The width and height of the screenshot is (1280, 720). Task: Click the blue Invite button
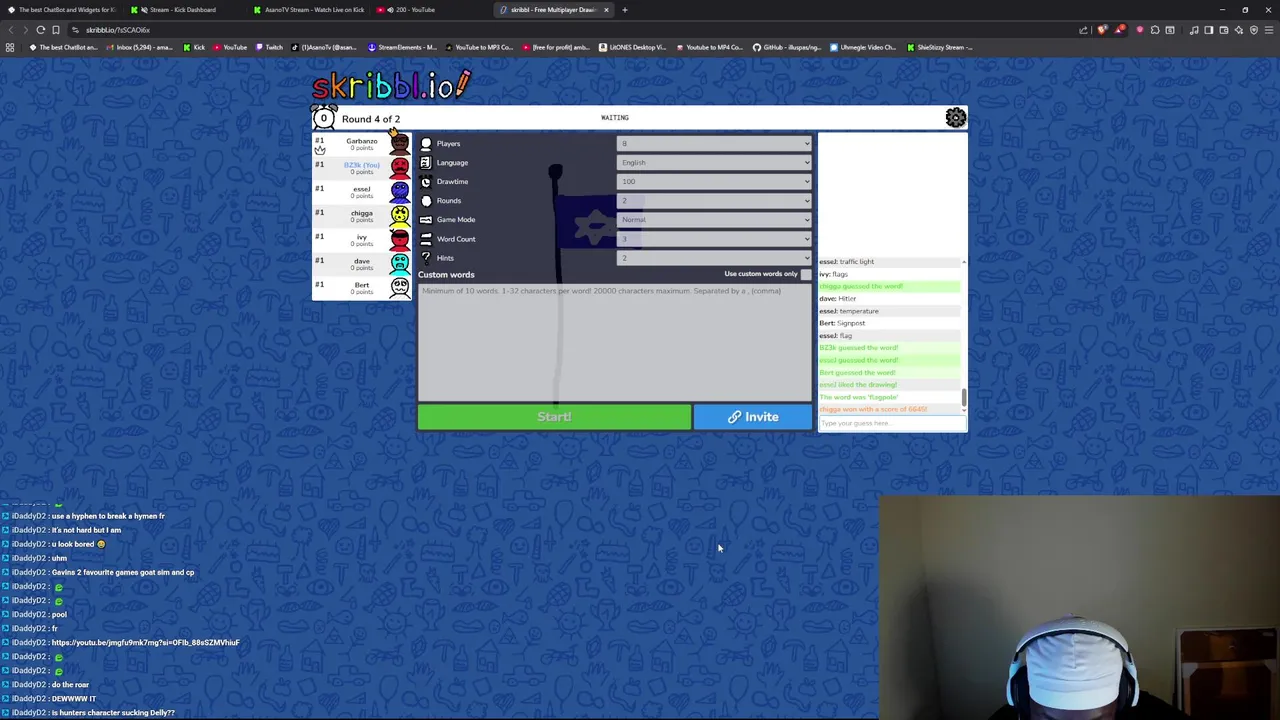(753, 417)
